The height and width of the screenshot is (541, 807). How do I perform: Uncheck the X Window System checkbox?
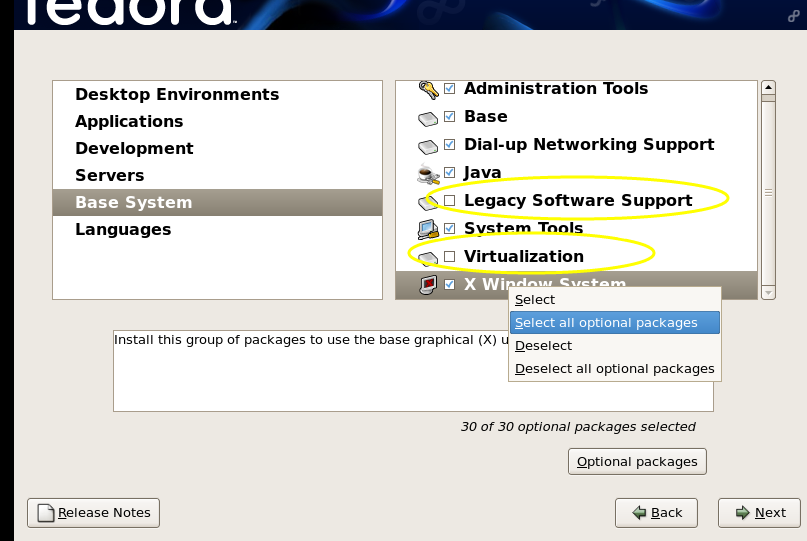(449, 284)
